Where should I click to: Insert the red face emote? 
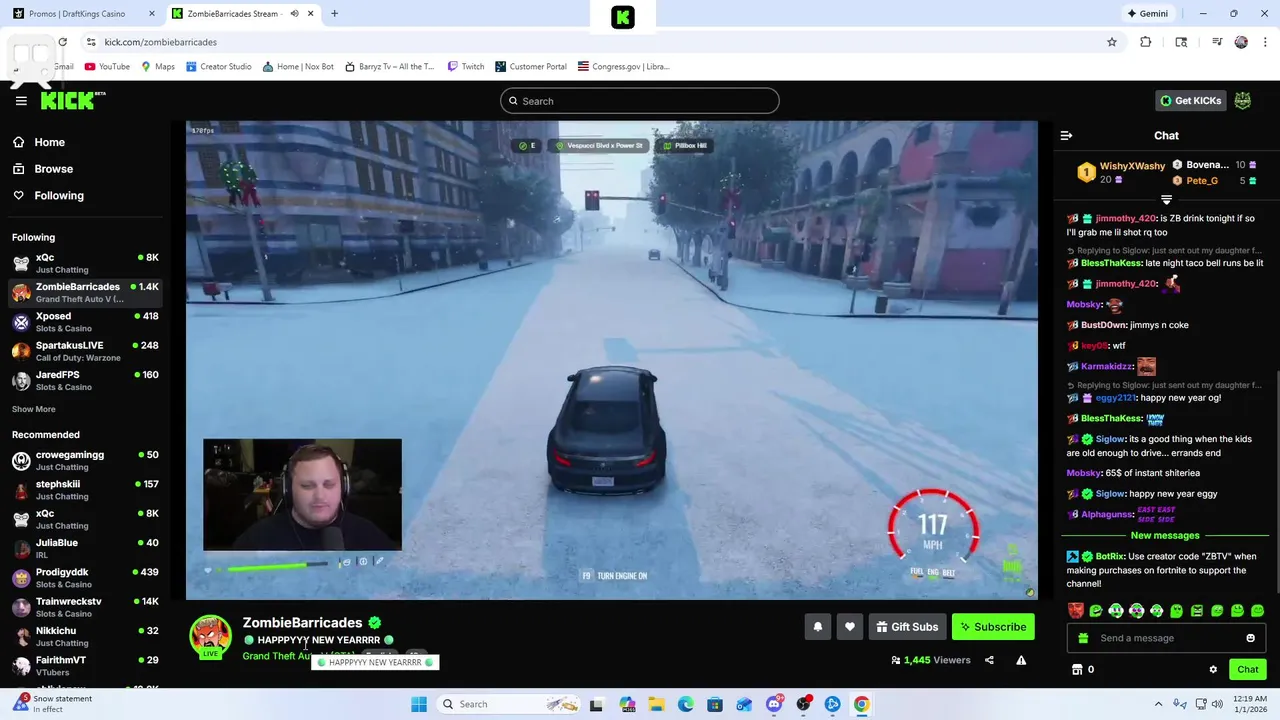coord(1075,610)
